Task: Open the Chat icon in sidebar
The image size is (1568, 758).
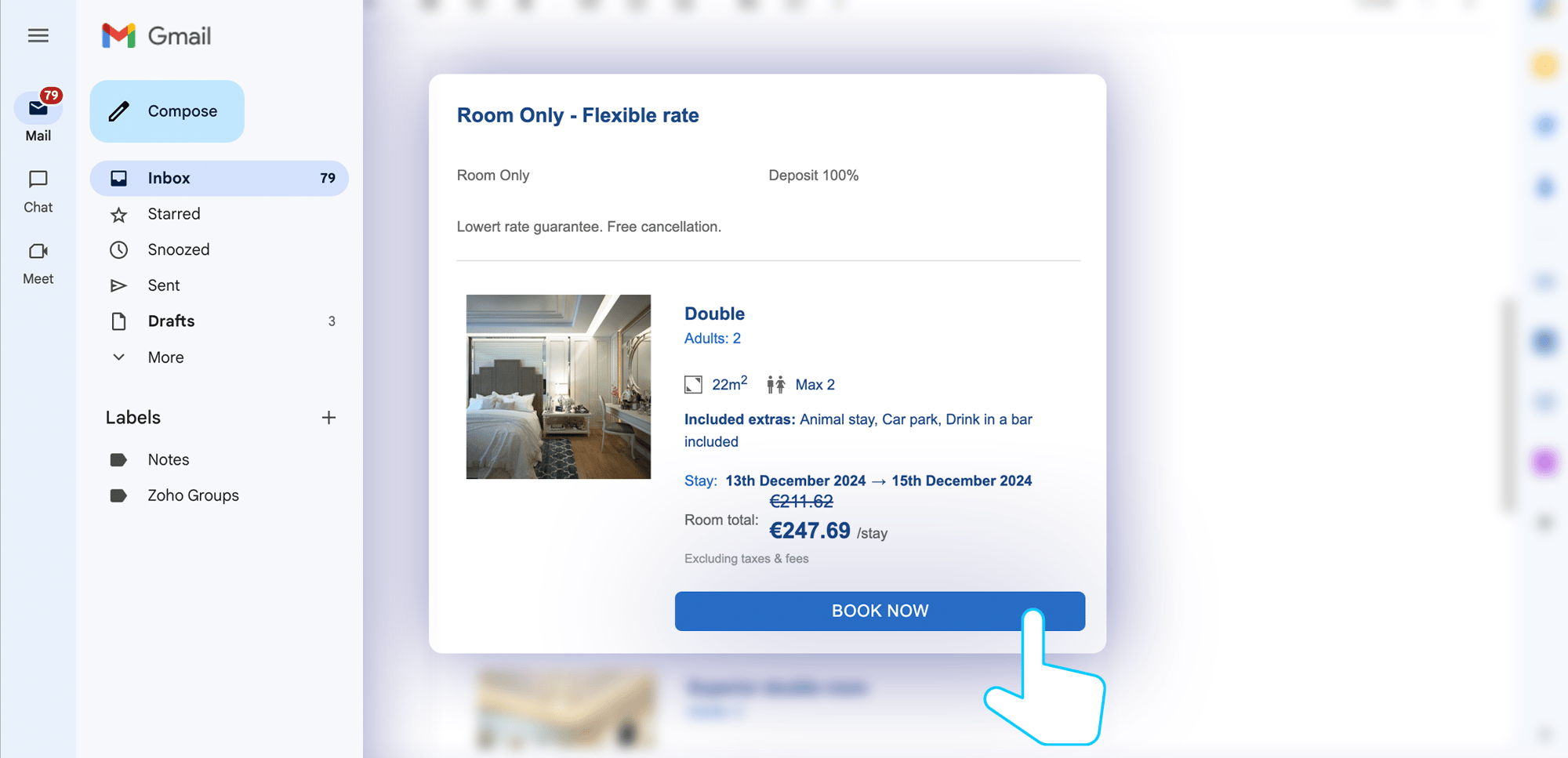Action: [x=38, y=180]
